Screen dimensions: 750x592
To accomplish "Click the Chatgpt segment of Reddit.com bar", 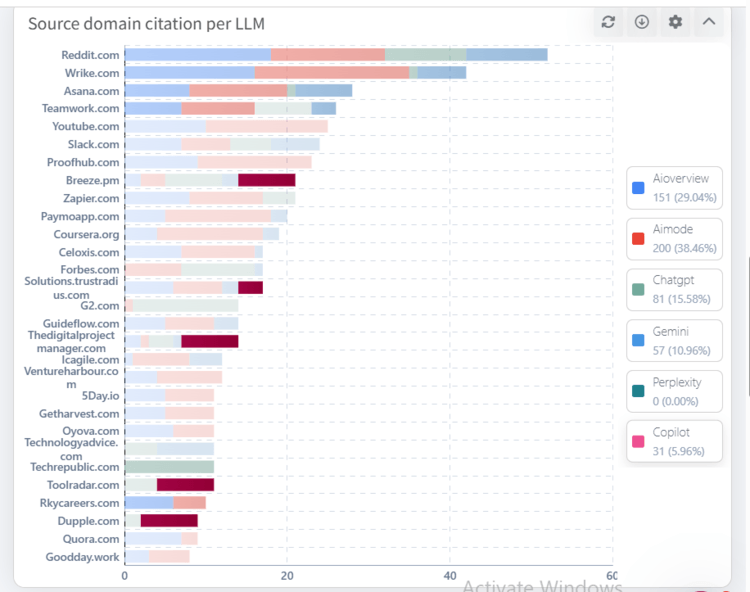I will coord(426,55).
